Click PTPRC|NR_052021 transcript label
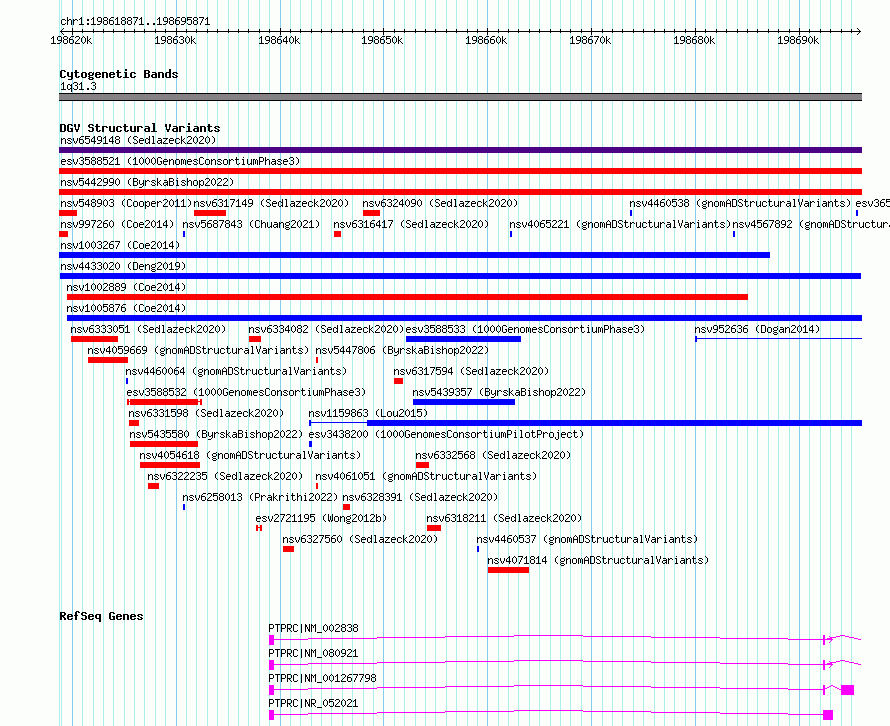 click(313, 703)
